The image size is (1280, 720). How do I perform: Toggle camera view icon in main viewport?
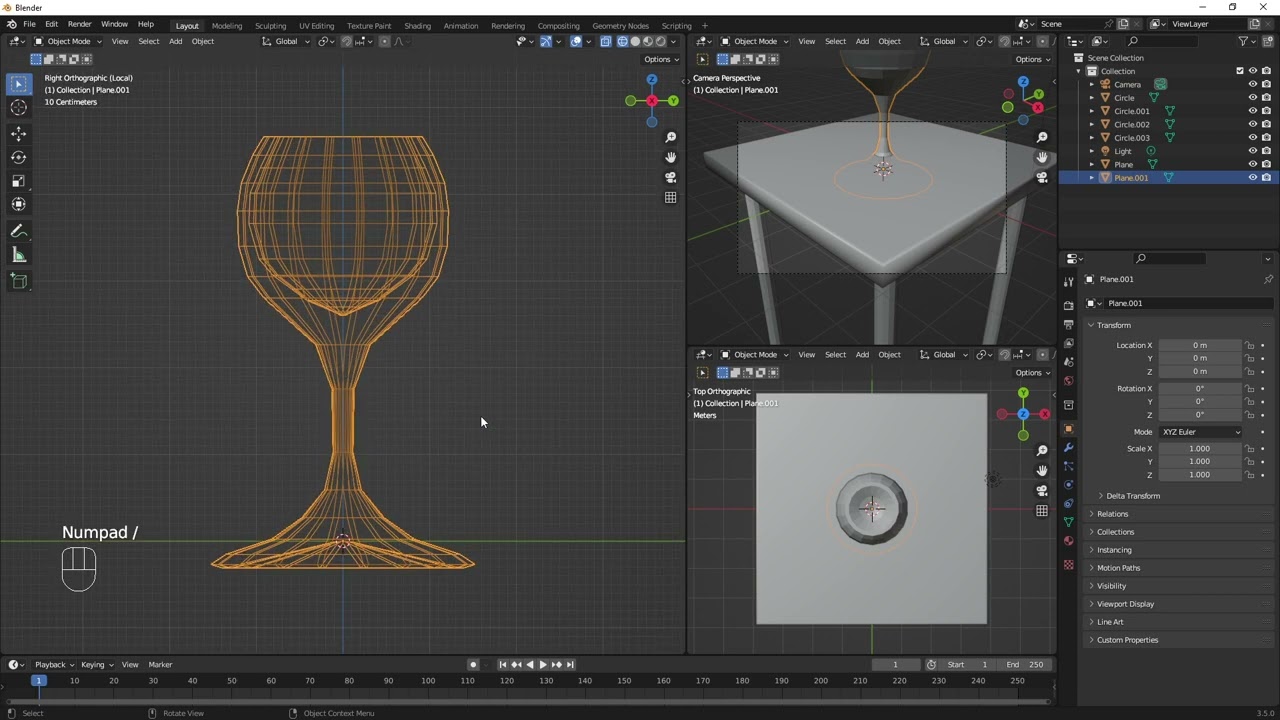[671, 177]
